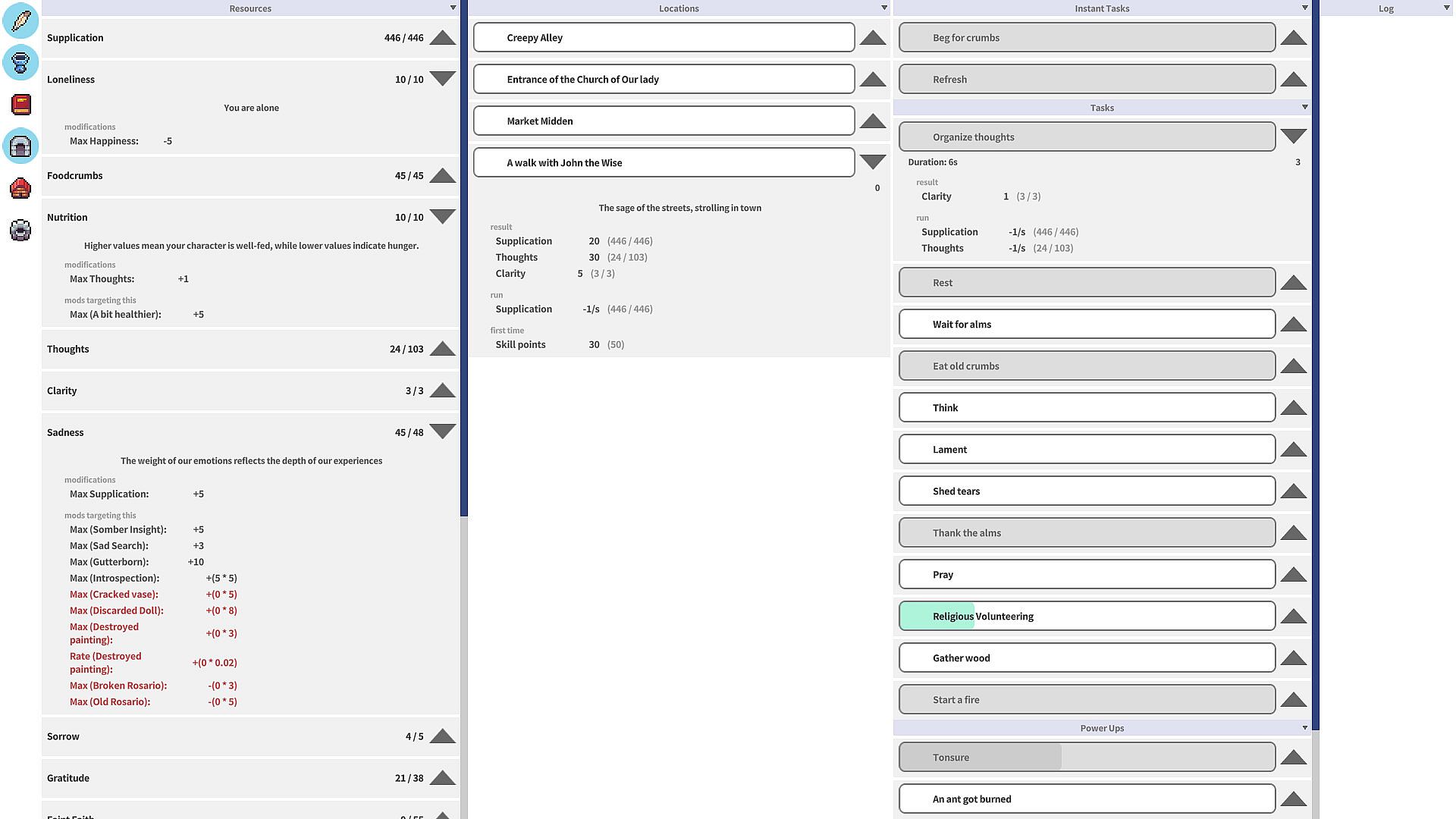Click Religious Volunteering progress task
The image size is (1456, 819).
coord(1086,616)
